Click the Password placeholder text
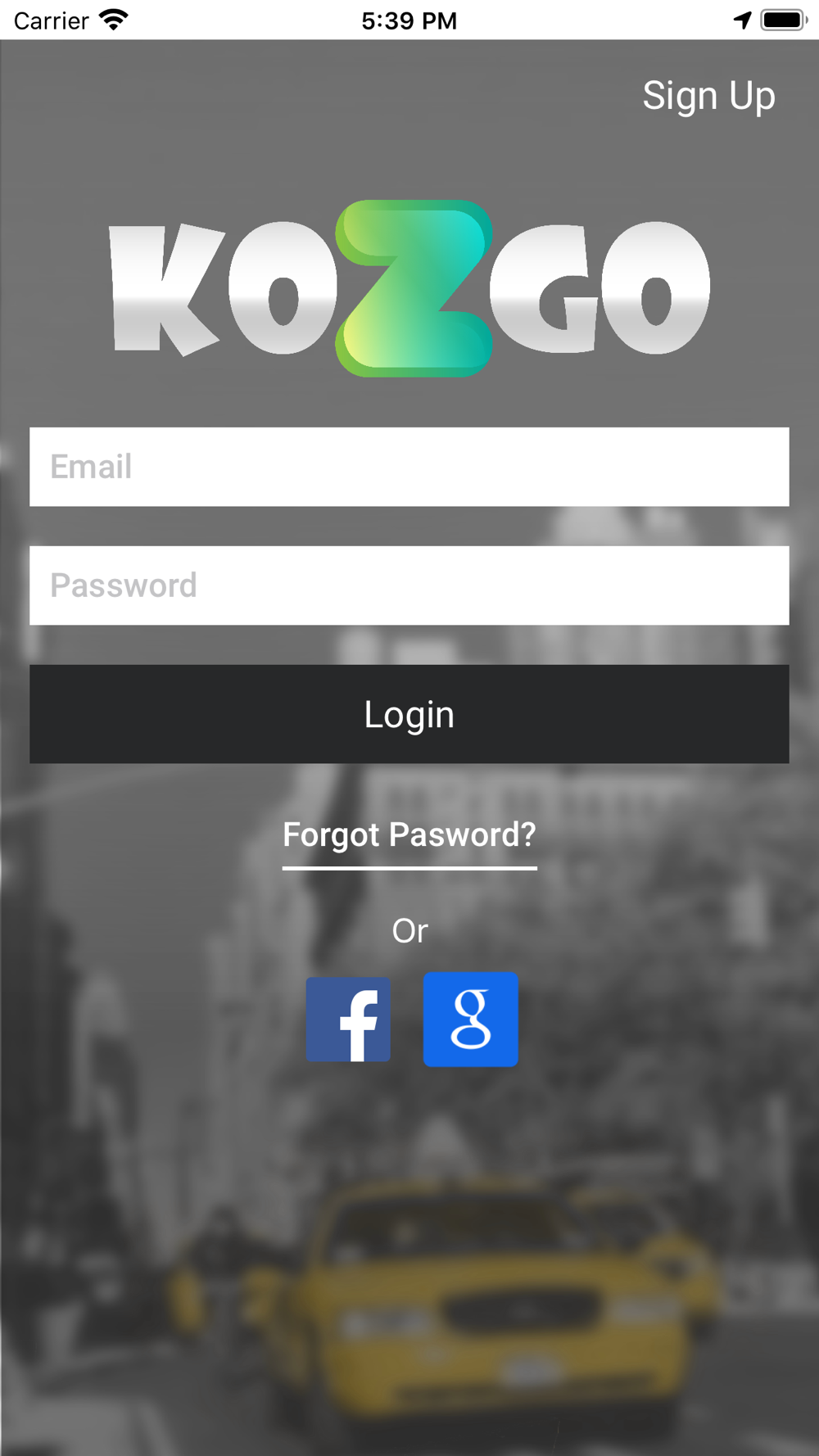The width and height of the screenshot is (819, 1456). (124, 586)
